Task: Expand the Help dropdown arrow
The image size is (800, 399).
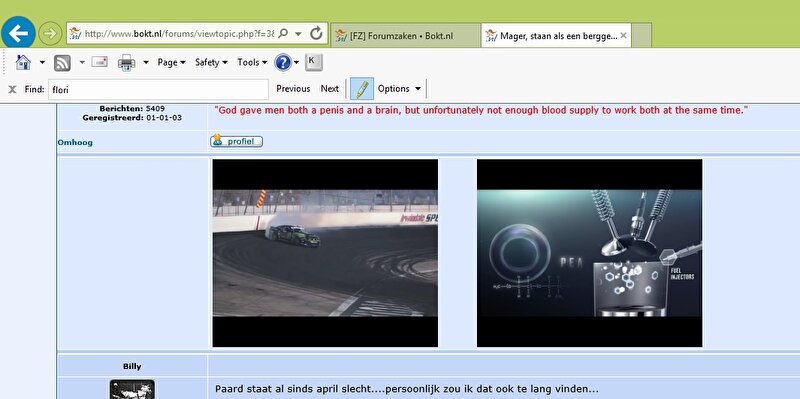Action: 296,63
